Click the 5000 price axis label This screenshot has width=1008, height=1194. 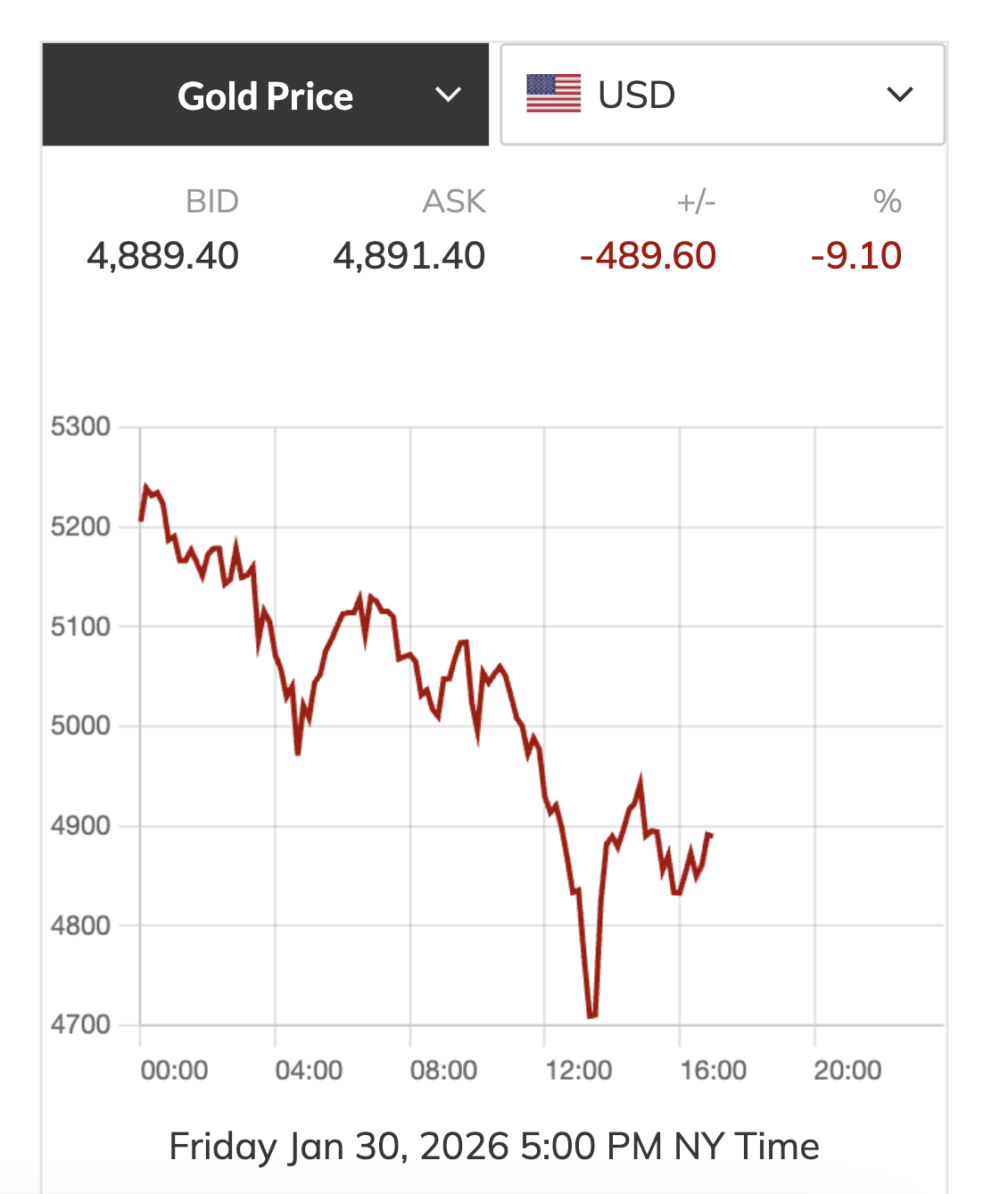80,726
